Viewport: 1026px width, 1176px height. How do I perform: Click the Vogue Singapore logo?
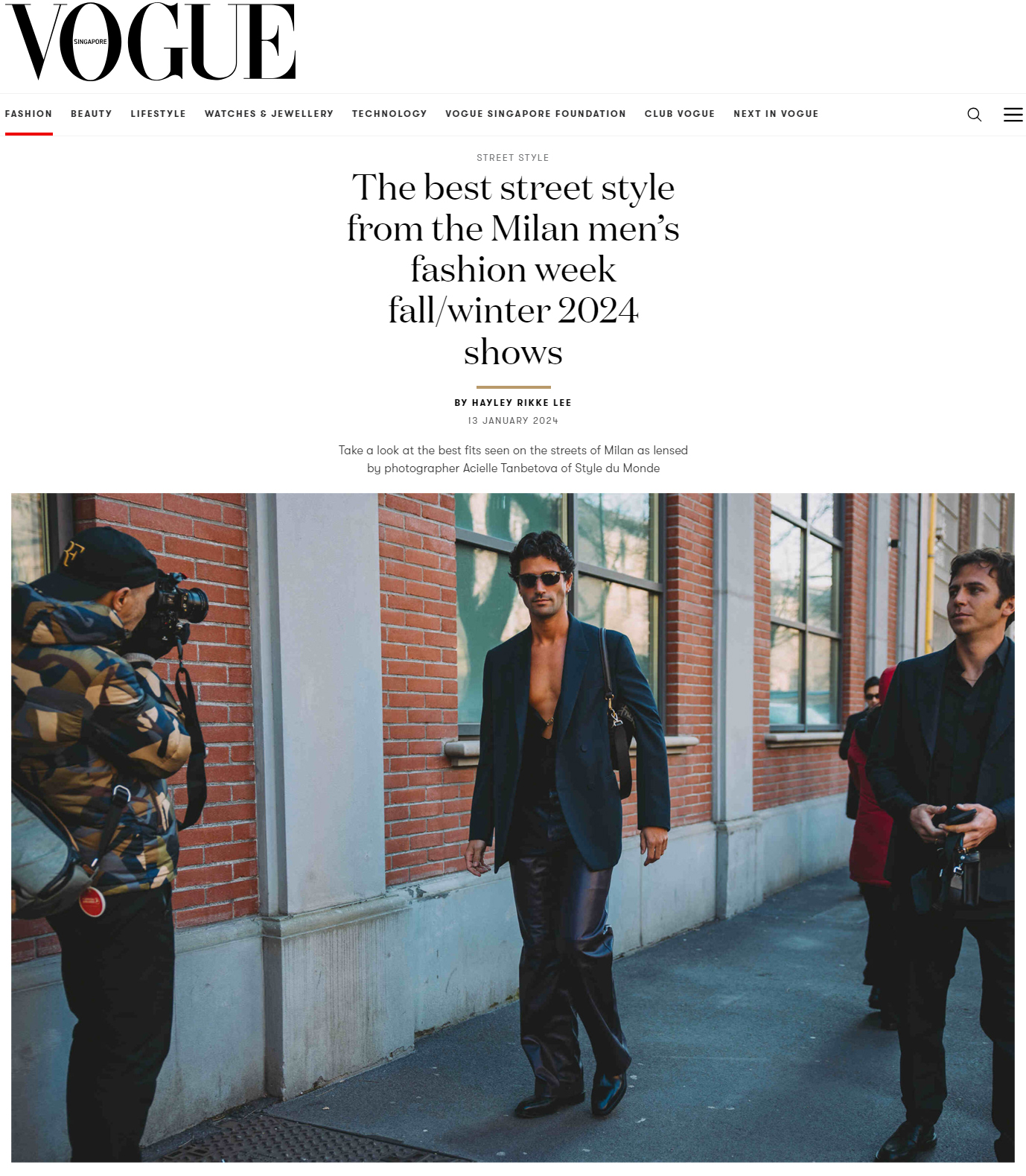coord(151,42)
